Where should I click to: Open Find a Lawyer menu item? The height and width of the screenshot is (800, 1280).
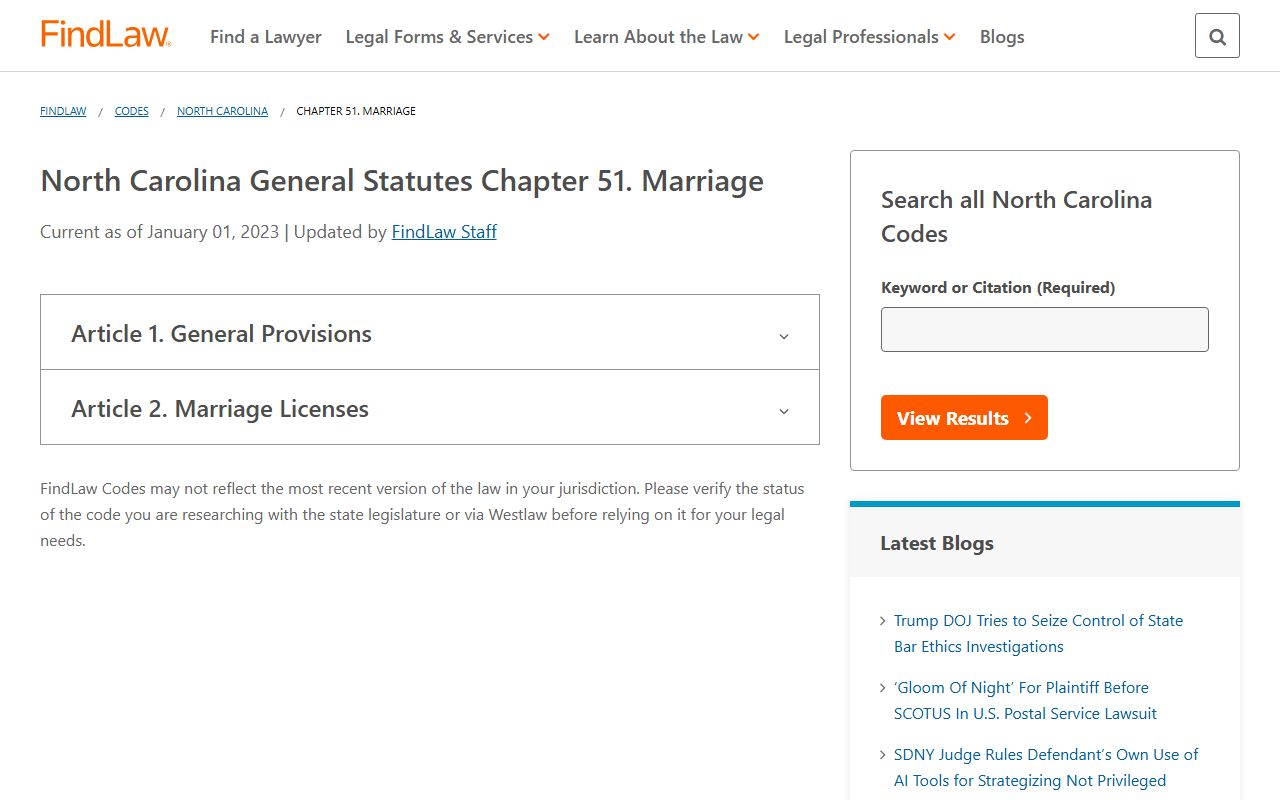click(x=266, y=37)
